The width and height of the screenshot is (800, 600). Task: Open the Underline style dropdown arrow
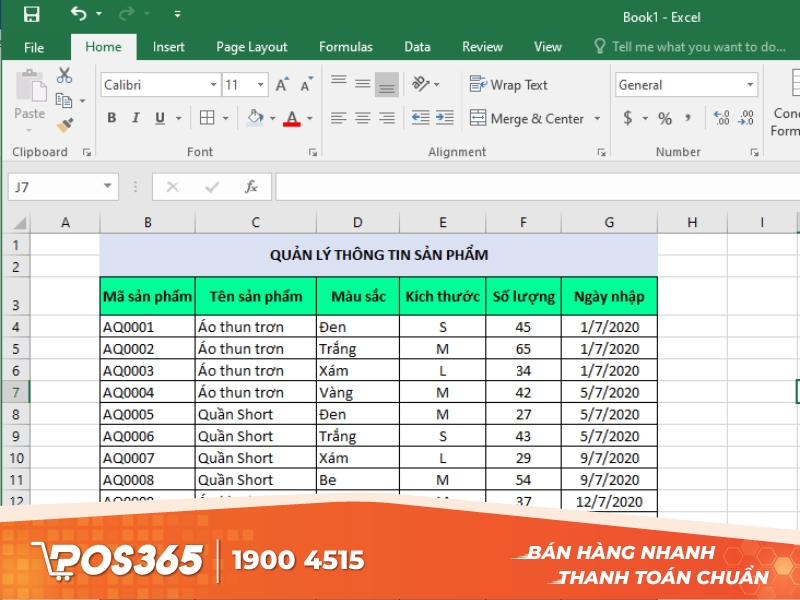tap(179, 119)
